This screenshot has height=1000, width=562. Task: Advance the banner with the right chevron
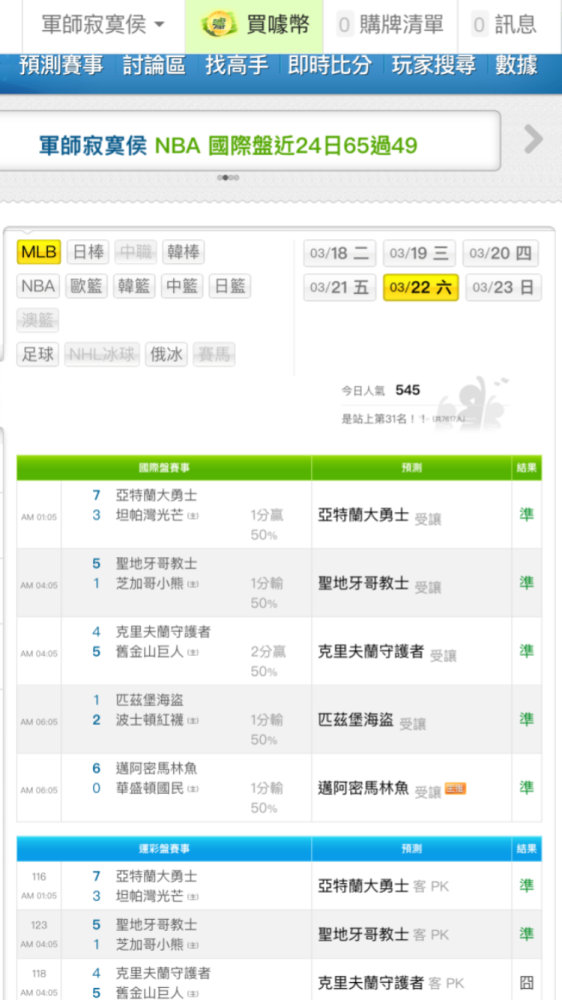[533, 139]
